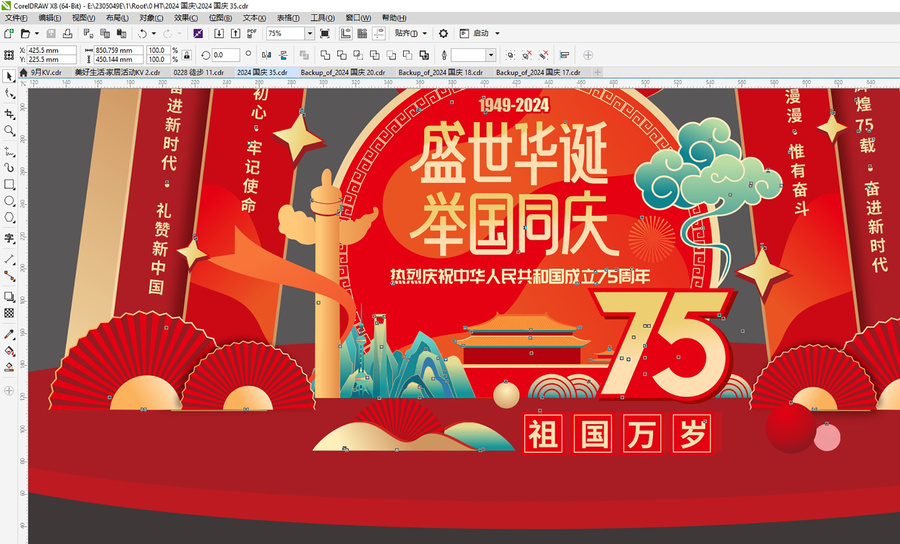900x544 pixels.
Task: Select the Freehand drawing tool
Action: click(9, 151)
